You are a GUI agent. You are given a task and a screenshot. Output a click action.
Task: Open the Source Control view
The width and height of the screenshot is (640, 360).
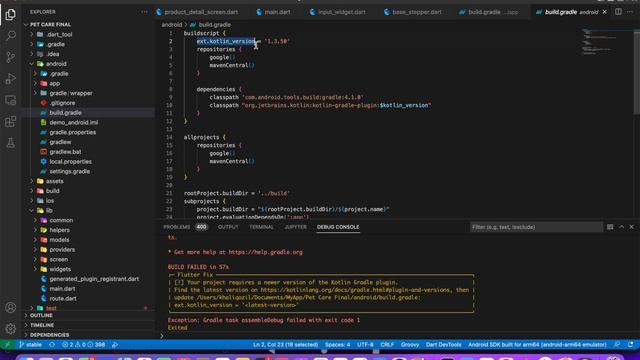coord(11,57)
